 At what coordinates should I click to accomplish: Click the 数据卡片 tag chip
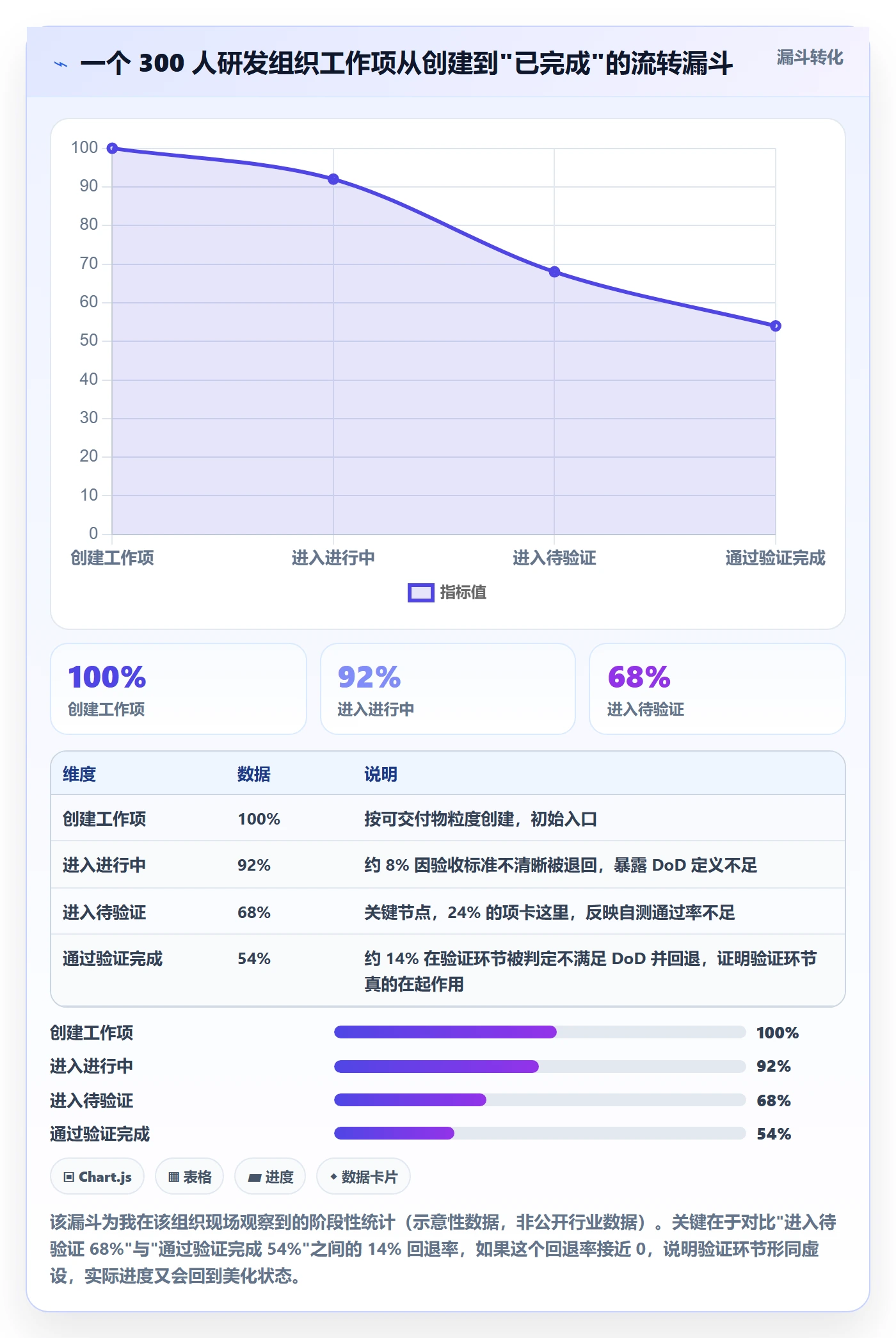364,1177
